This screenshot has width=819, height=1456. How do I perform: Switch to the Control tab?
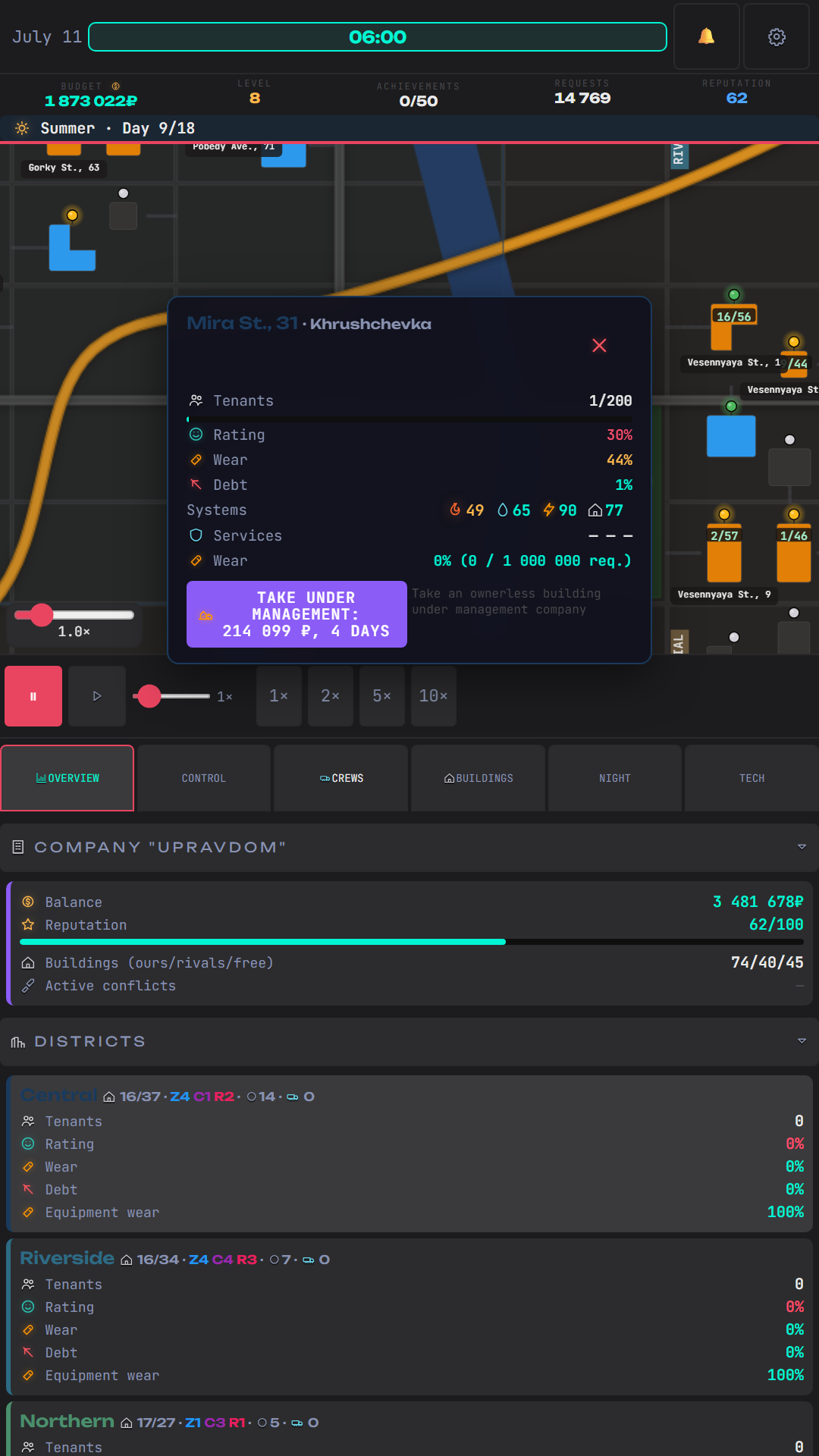click(204, 778)
